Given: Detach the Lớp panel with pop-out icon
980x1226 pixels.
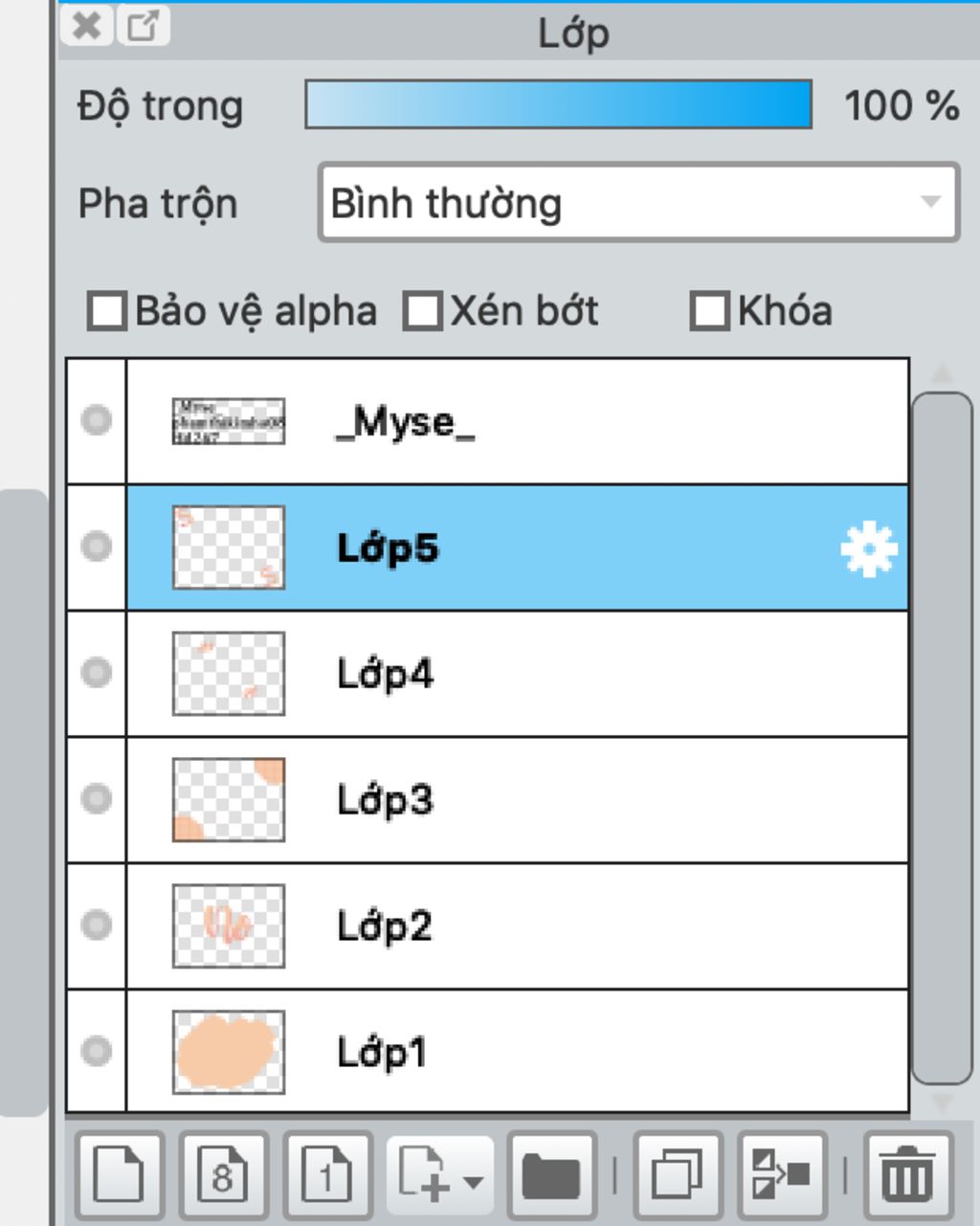Looking at the screenshot, I should point(144,26).
